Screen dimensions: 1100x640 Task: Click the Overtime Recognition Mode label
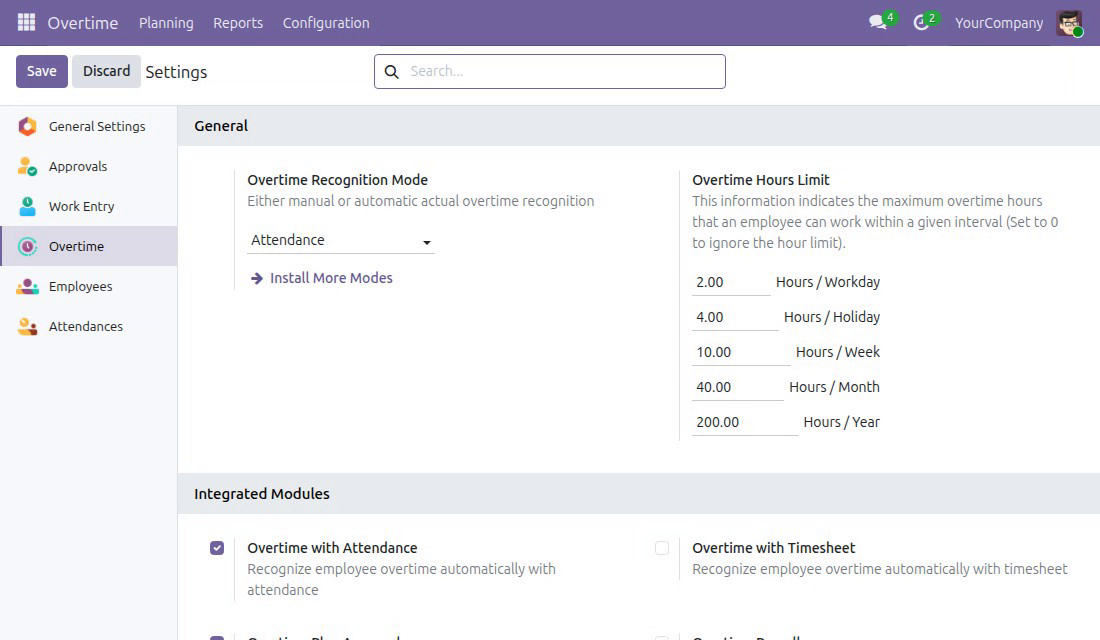pos(337,180)
